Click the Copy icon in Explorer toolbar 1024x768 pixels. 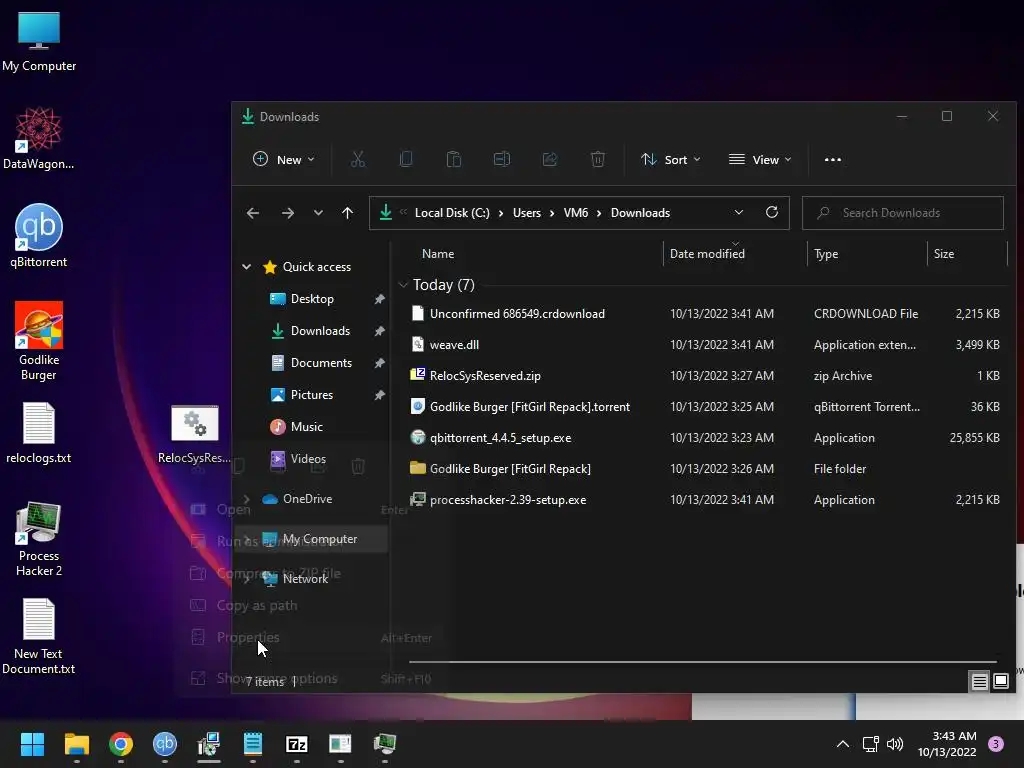click(406, 159)
